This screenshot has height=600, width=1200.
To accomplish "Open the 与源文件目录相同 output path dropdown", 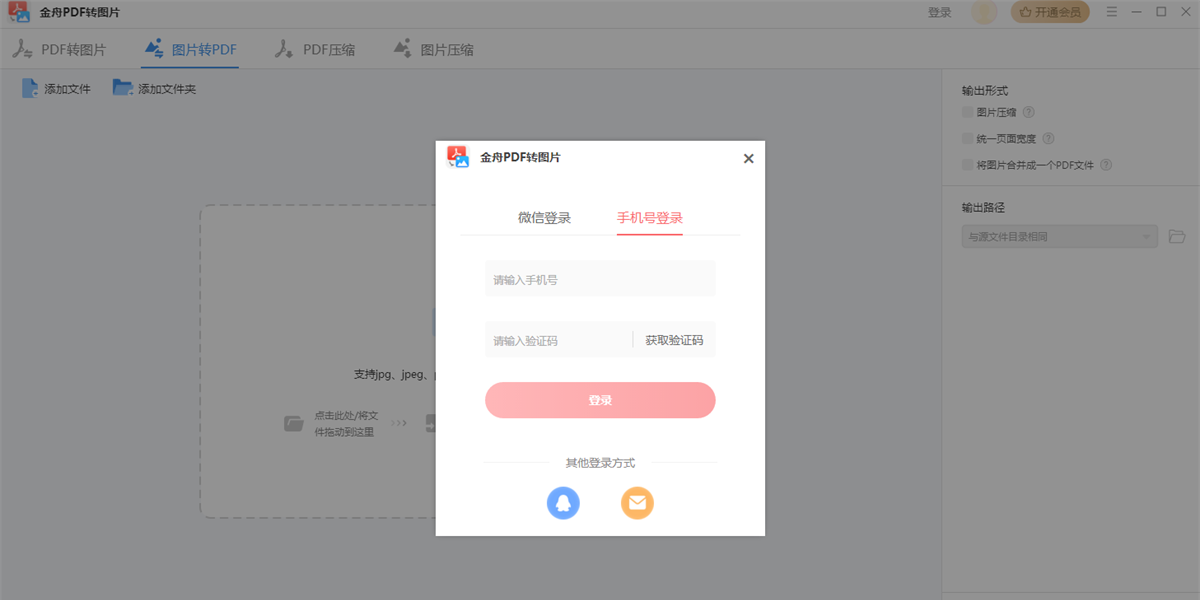I will 1060,237.
